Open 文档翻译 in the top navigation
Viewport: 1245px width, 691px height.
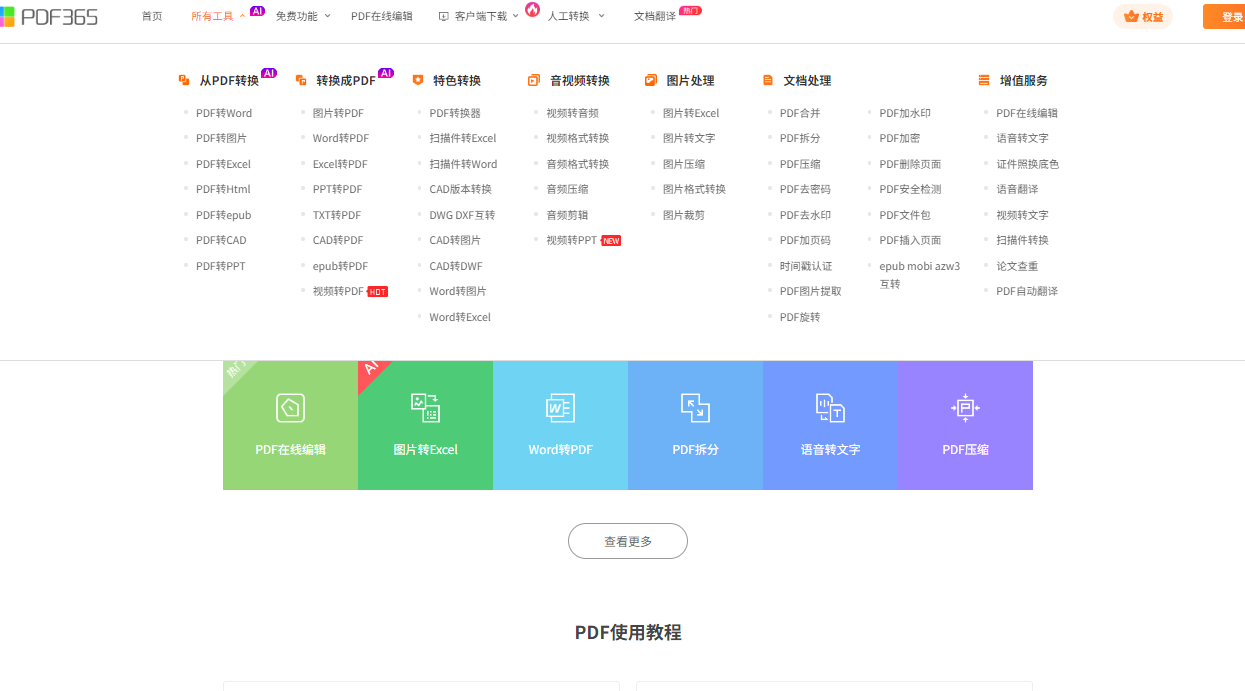click(x=655, y=17)
